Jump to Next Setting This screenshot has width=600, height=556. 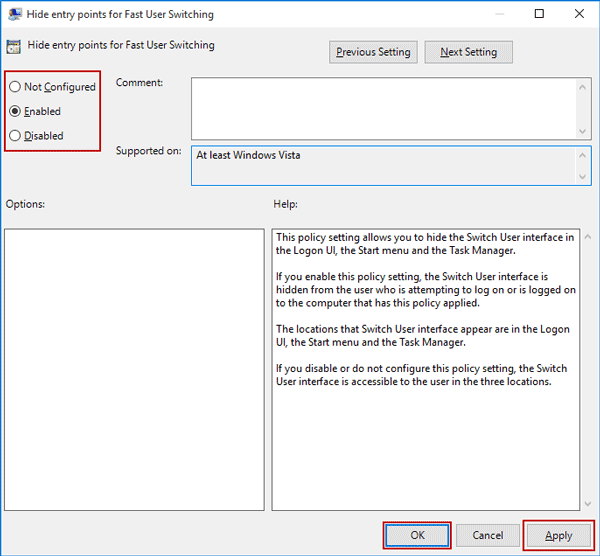click(x=468, y=52)
